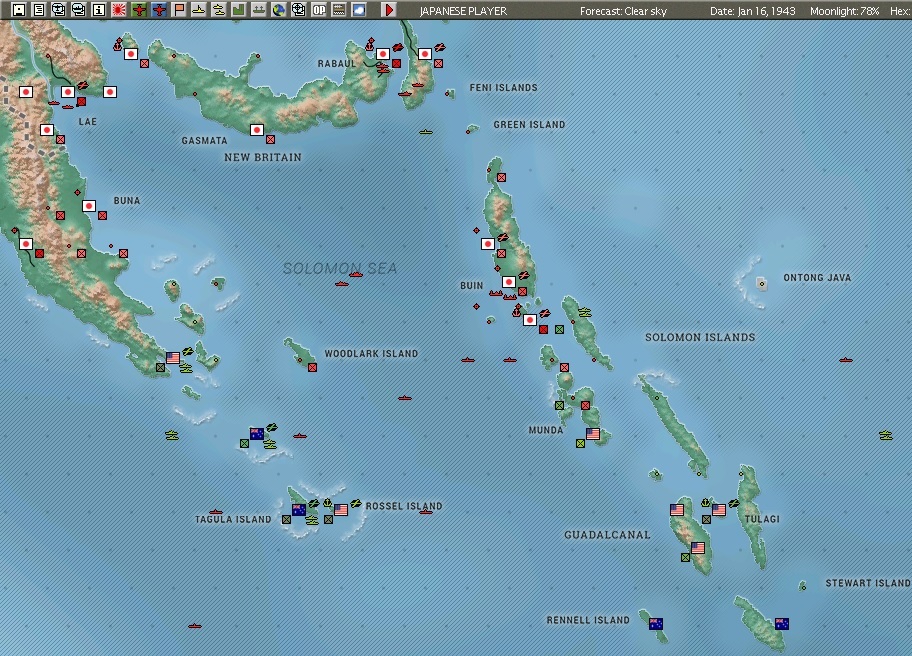The height and width of the screenshot is (656, 912).
Task: Click the NEW BRITAIN map label
Action: pos(263,157)
